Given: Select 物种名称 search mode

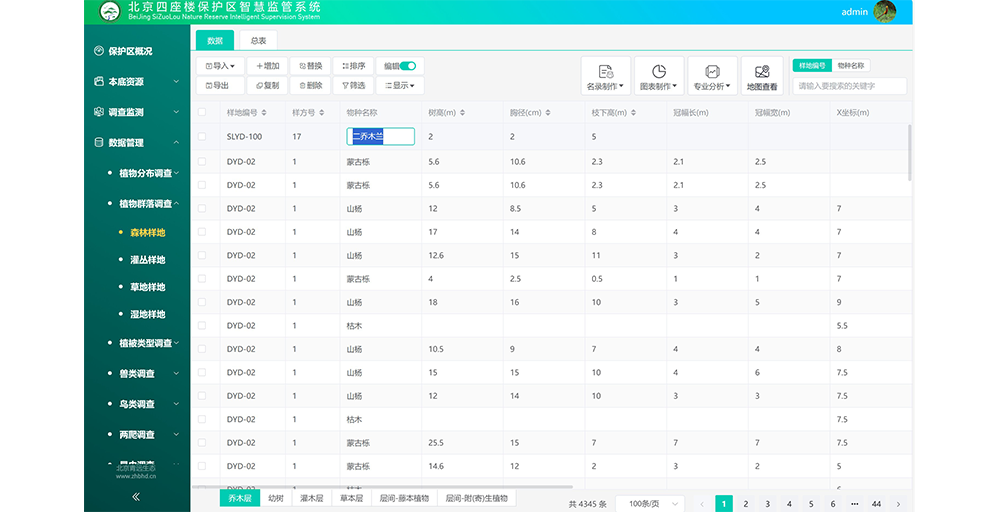Looking at the screenshot, I should (x=851, y=66).
